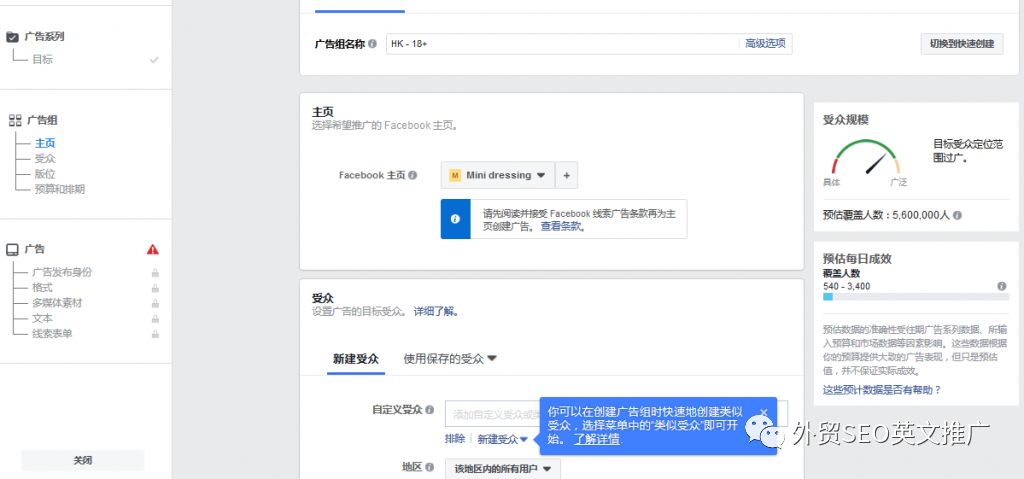Click the info icon next to 预估覆盖人数

[957, 215]
